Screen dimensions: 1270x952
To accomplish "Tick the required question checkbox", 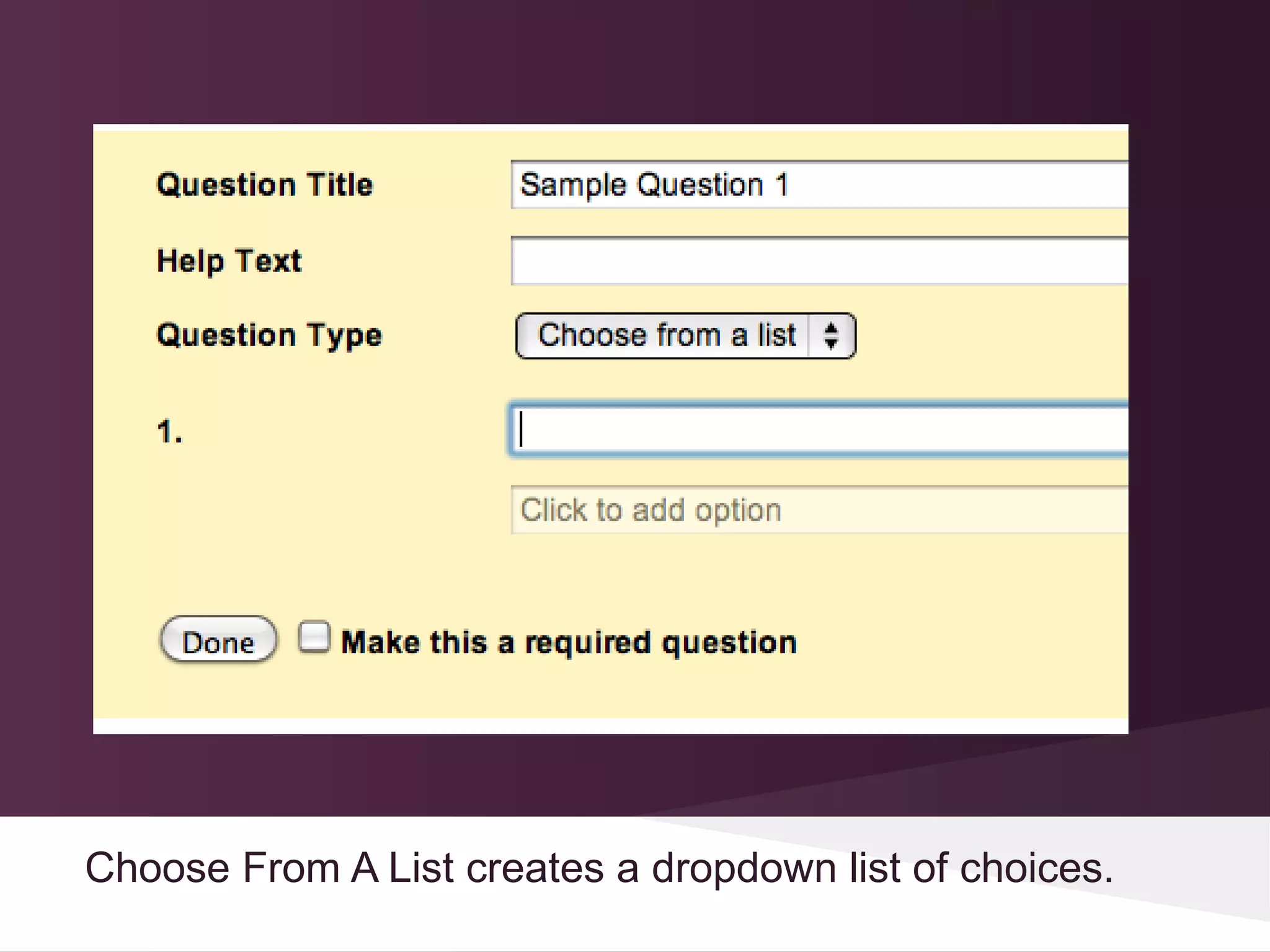I will click(x=314, y=637).
